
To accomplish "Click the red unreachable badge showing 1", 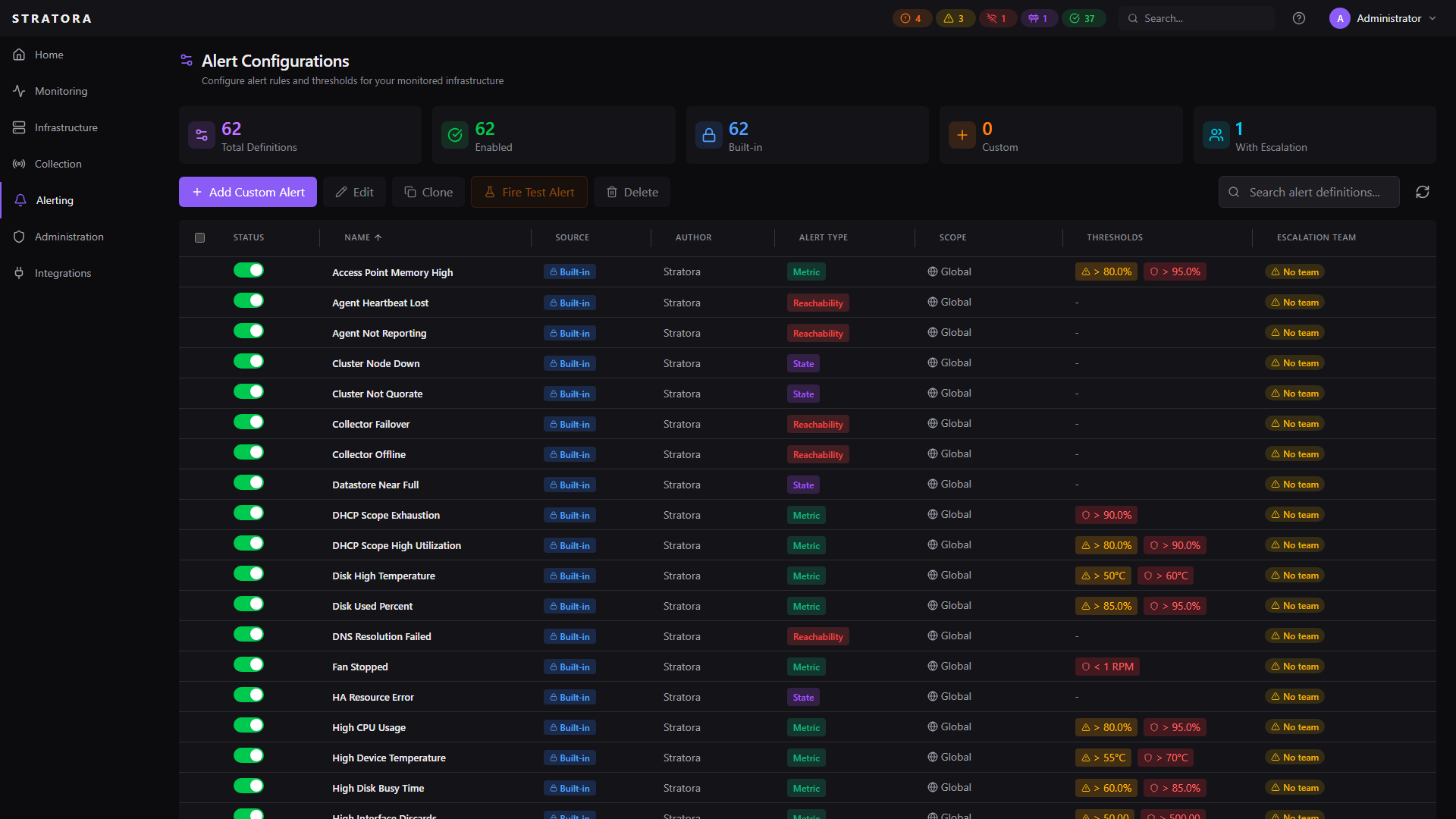I will [x=997, y=18].
